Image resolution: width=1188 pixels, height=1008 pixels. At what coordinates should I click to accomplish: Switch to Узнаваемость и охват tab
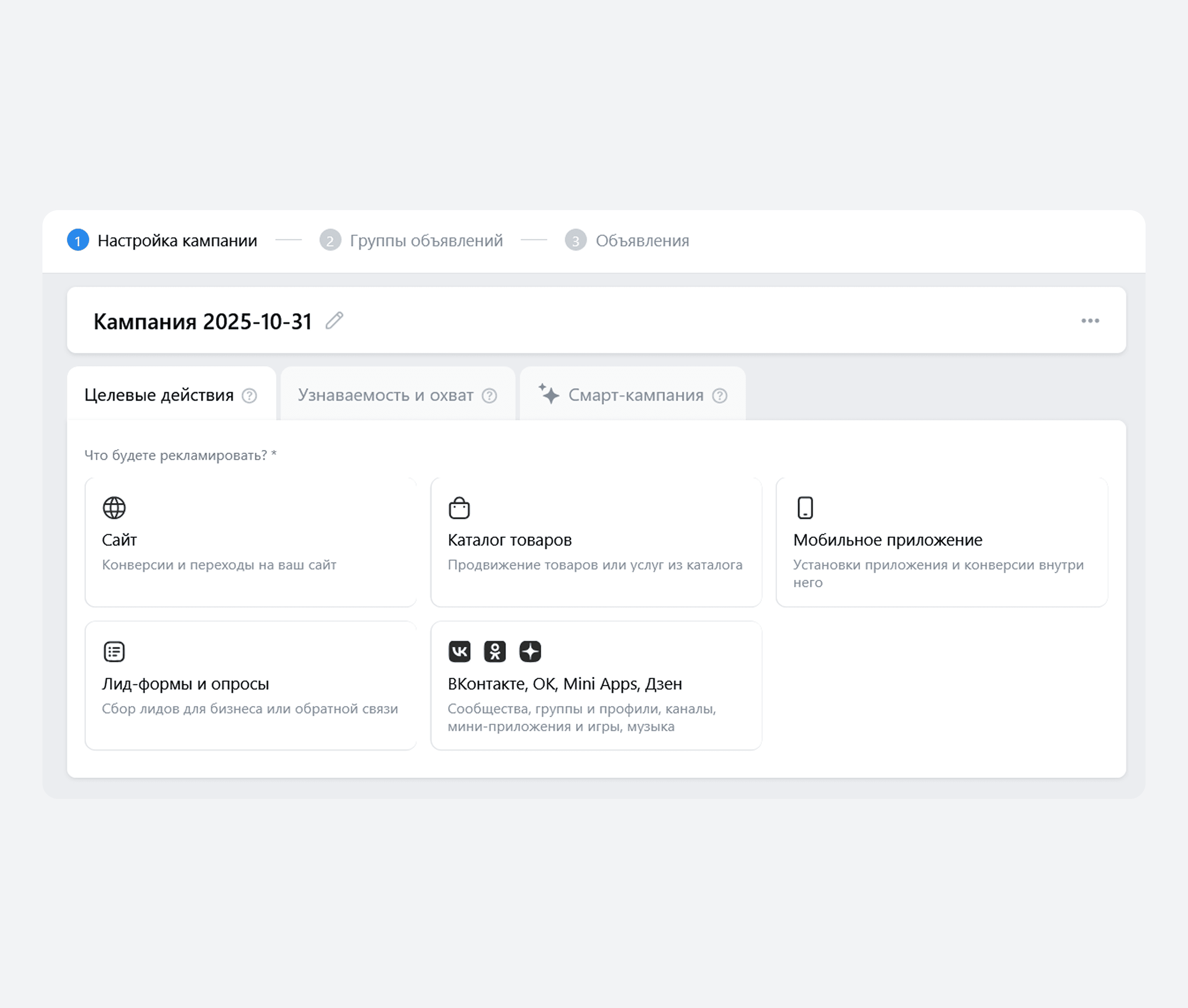click(385, 395)
